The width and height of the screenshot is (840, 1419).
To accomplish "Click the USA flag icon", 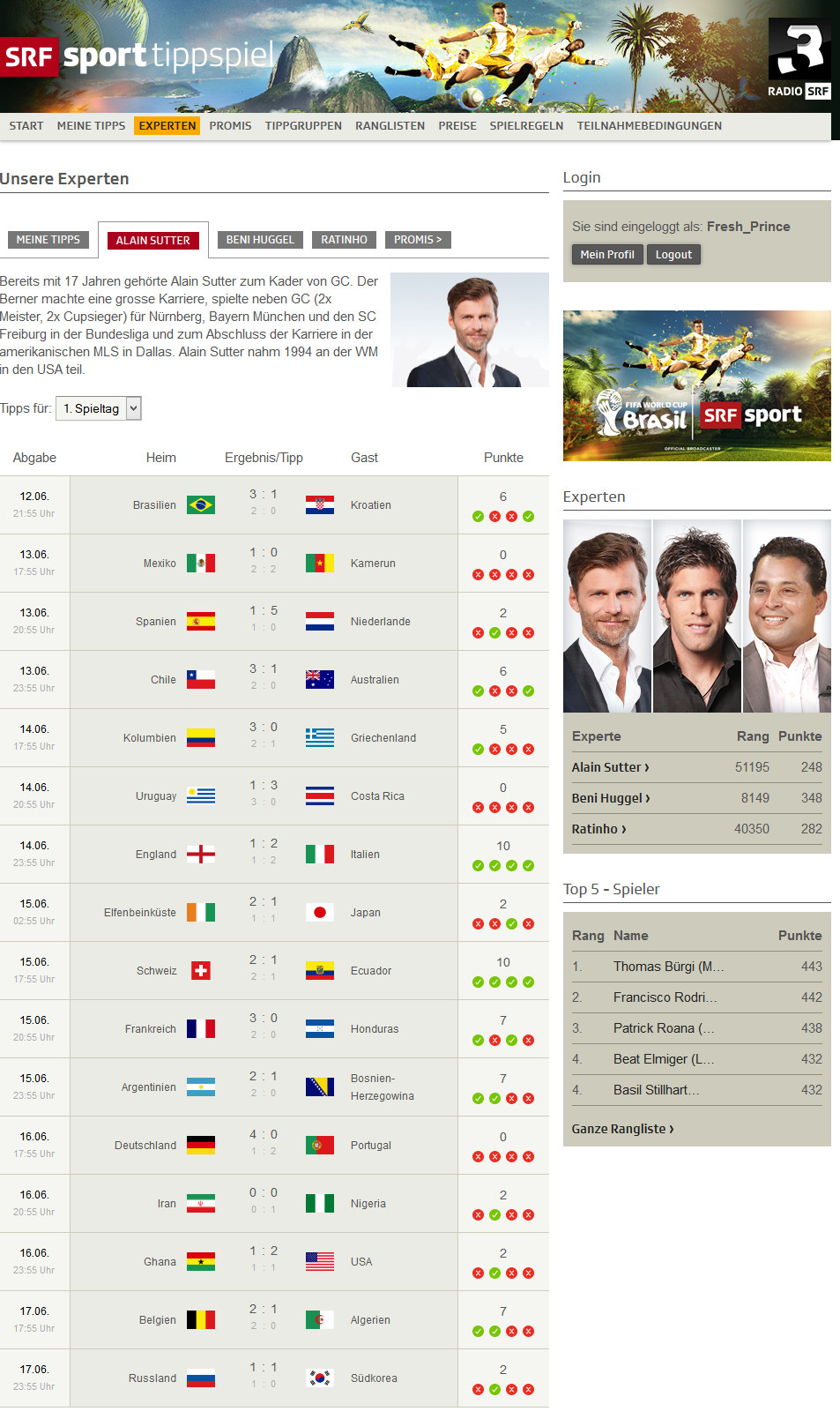I will click(320, 1262).
